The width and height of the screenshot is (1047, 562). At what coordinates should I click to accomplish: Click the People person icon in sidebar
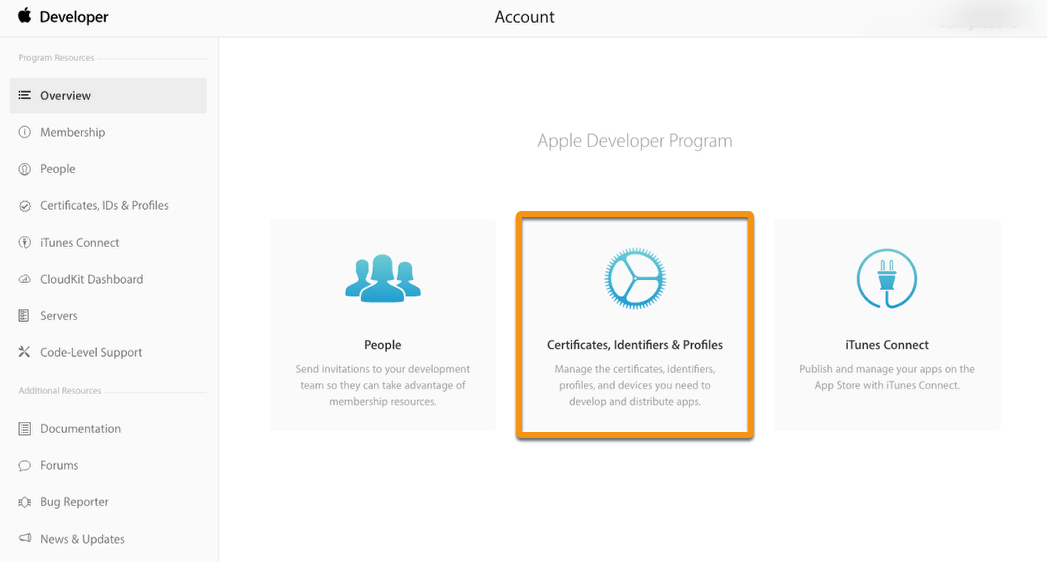pyautogui.click(x=25, y=169)
